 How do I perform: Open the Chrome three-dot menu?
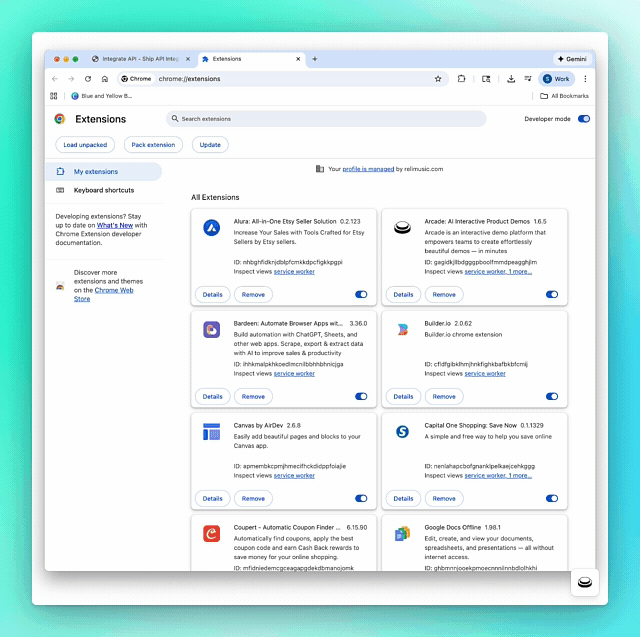[x=585, y=79]
